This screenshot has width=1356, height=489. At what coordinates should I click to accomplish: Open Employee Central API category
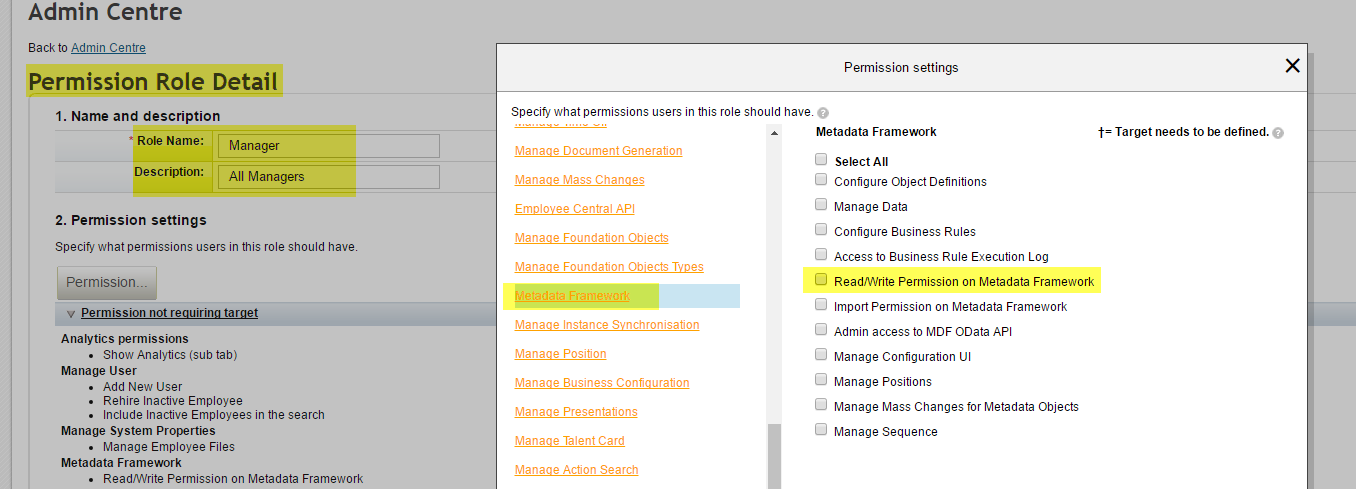click(575, 209)
